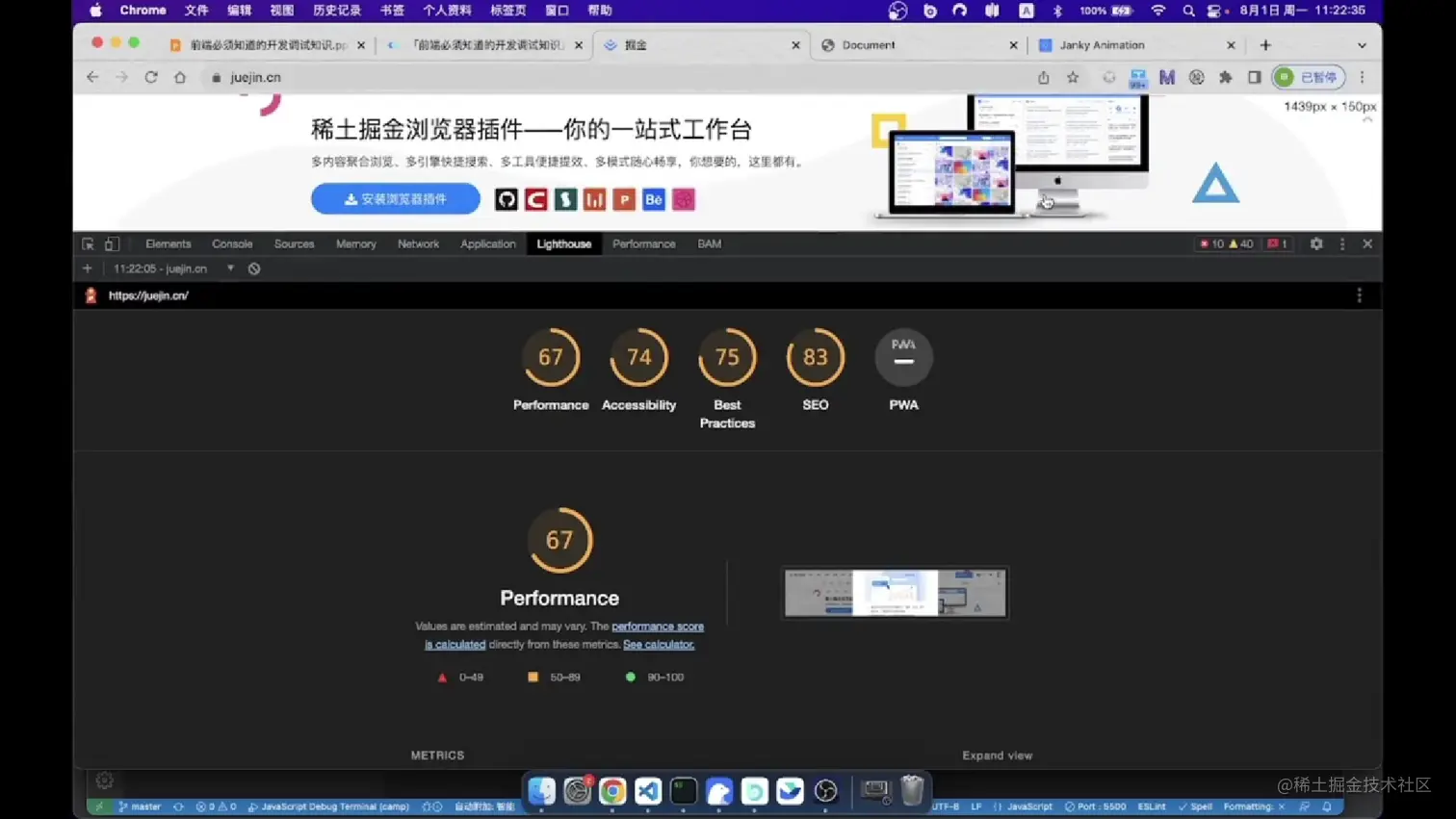Viewport: 1456px width, 819px height.
Task: Bookmark the page via the star icon
Action: (x=1074, y=77)
